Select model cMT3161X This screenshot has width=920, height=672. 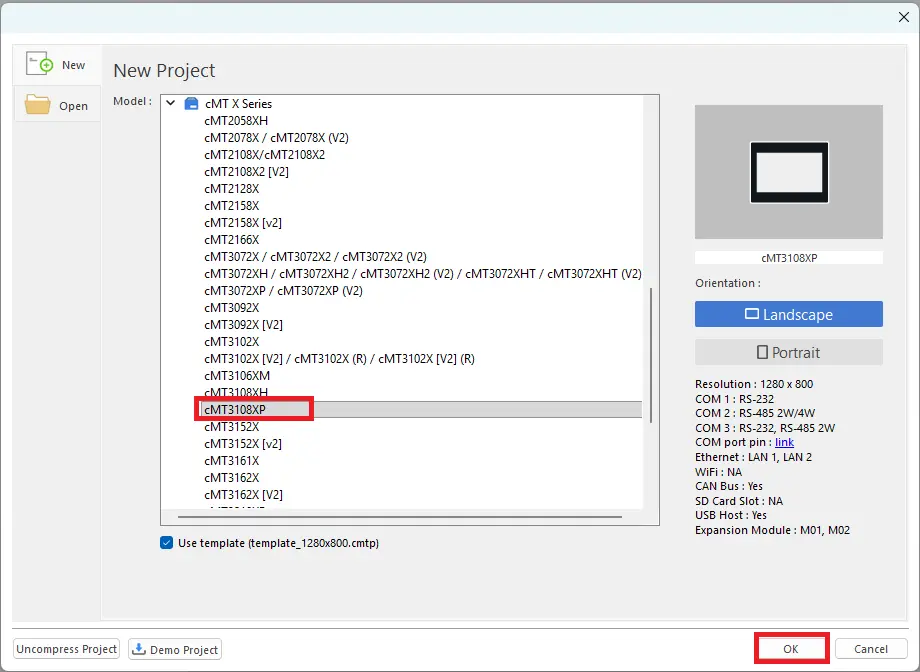[232, 461]
